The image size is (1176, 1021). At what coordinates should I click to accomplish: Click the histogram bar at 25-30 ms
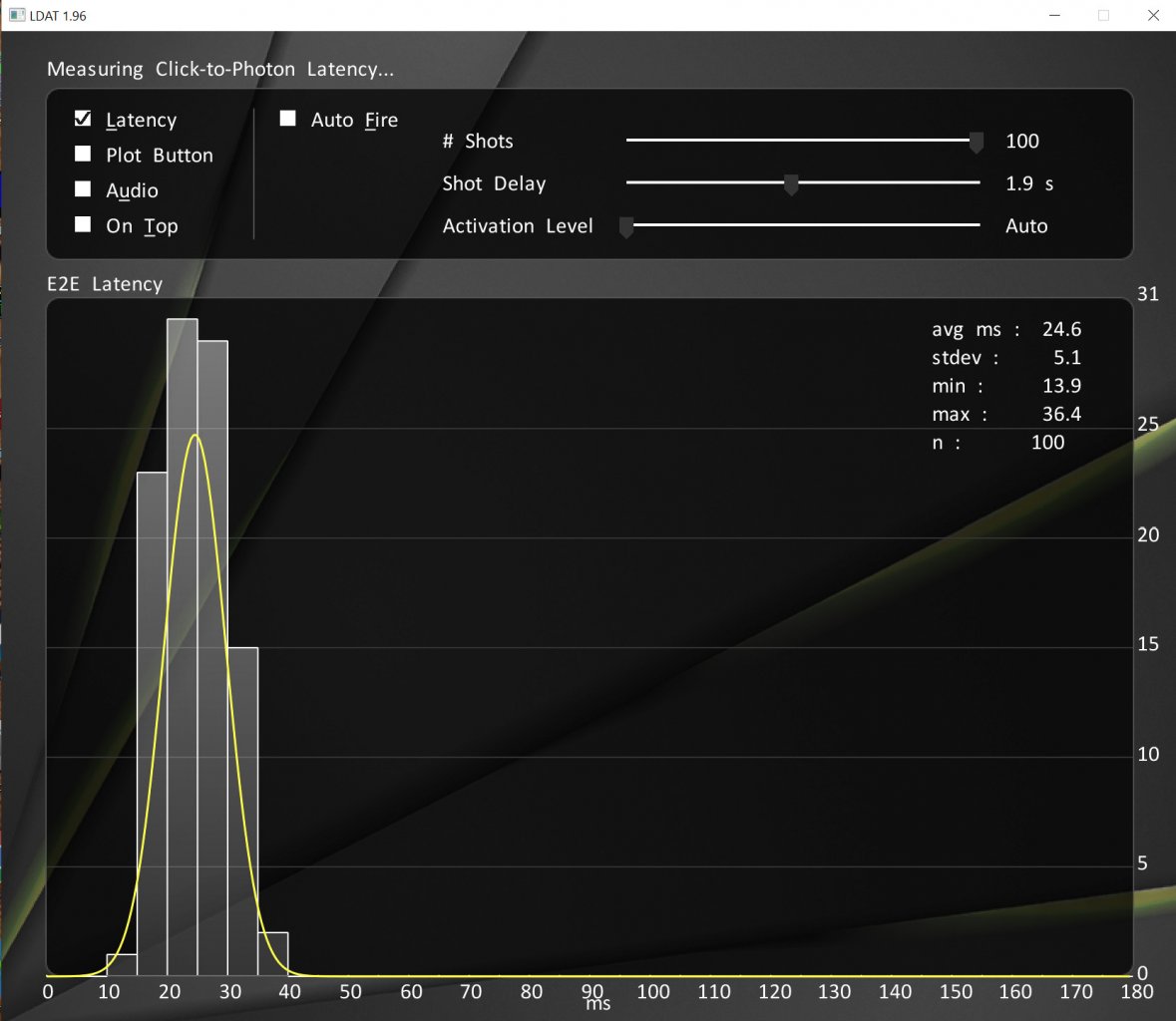(213, 658)
